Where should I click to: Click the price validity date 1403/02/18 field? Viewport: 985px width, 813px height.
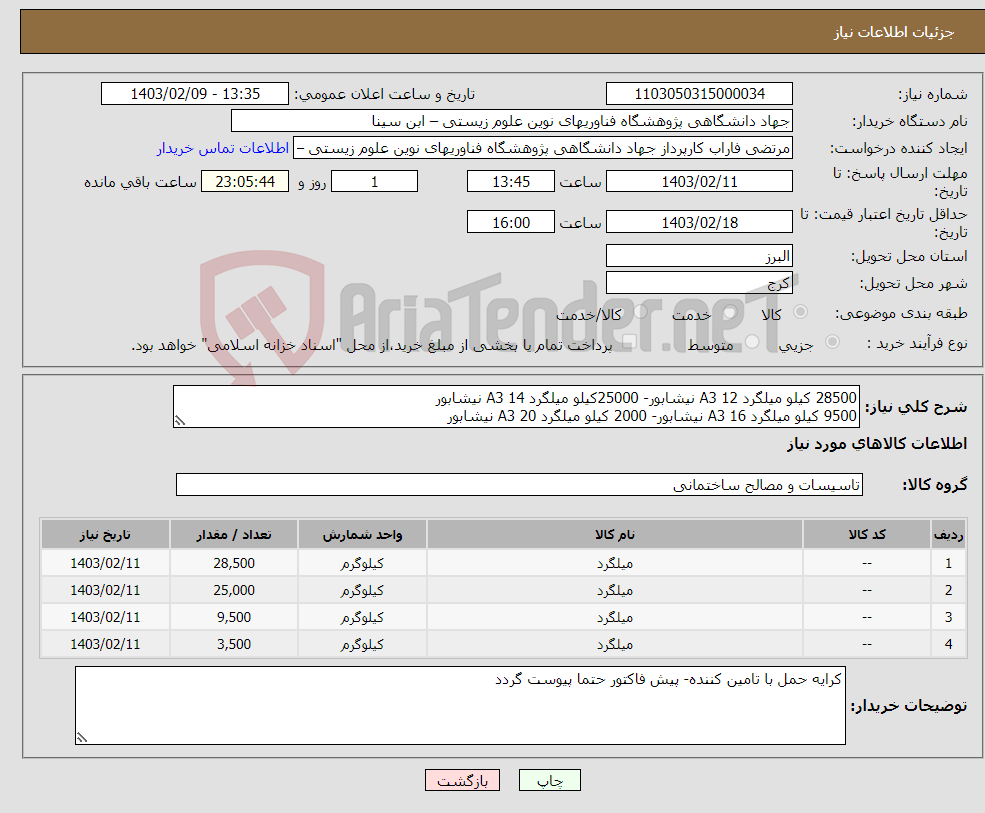pos(699,222)
